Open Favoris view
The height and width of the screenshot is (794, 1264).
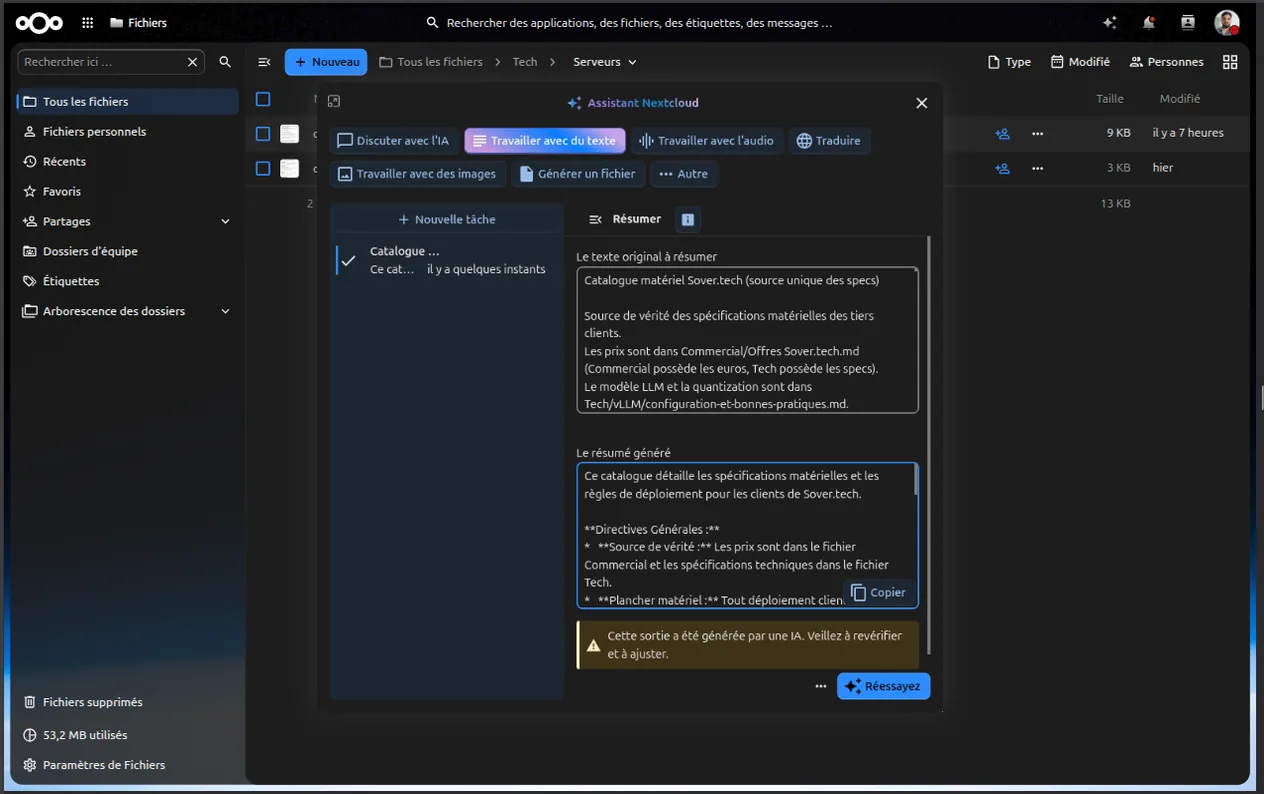pyautogui.click(x=127, y=191)
